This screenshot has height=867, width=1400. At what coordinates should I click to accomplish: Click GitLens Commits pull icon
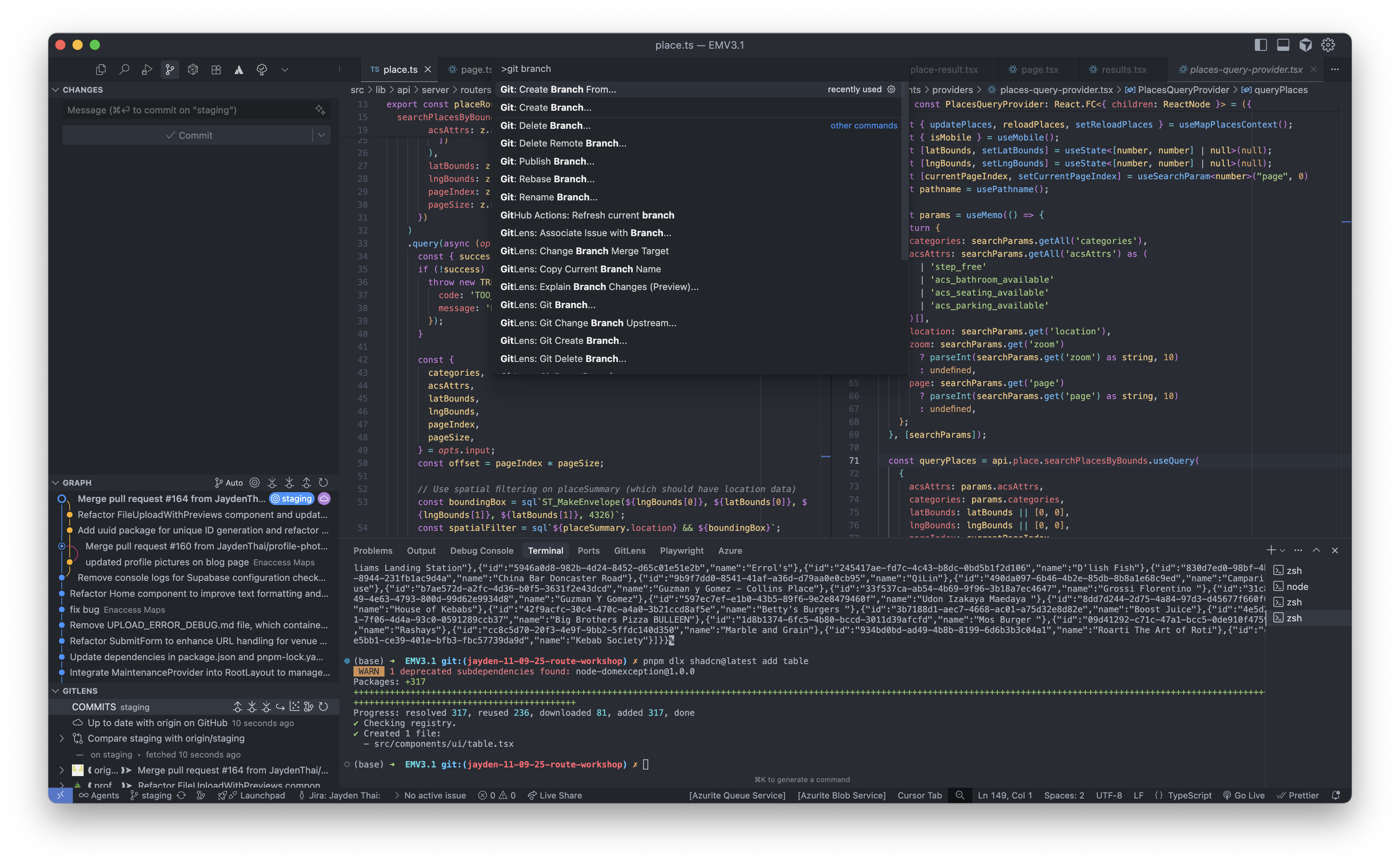[x=252, y=707]
